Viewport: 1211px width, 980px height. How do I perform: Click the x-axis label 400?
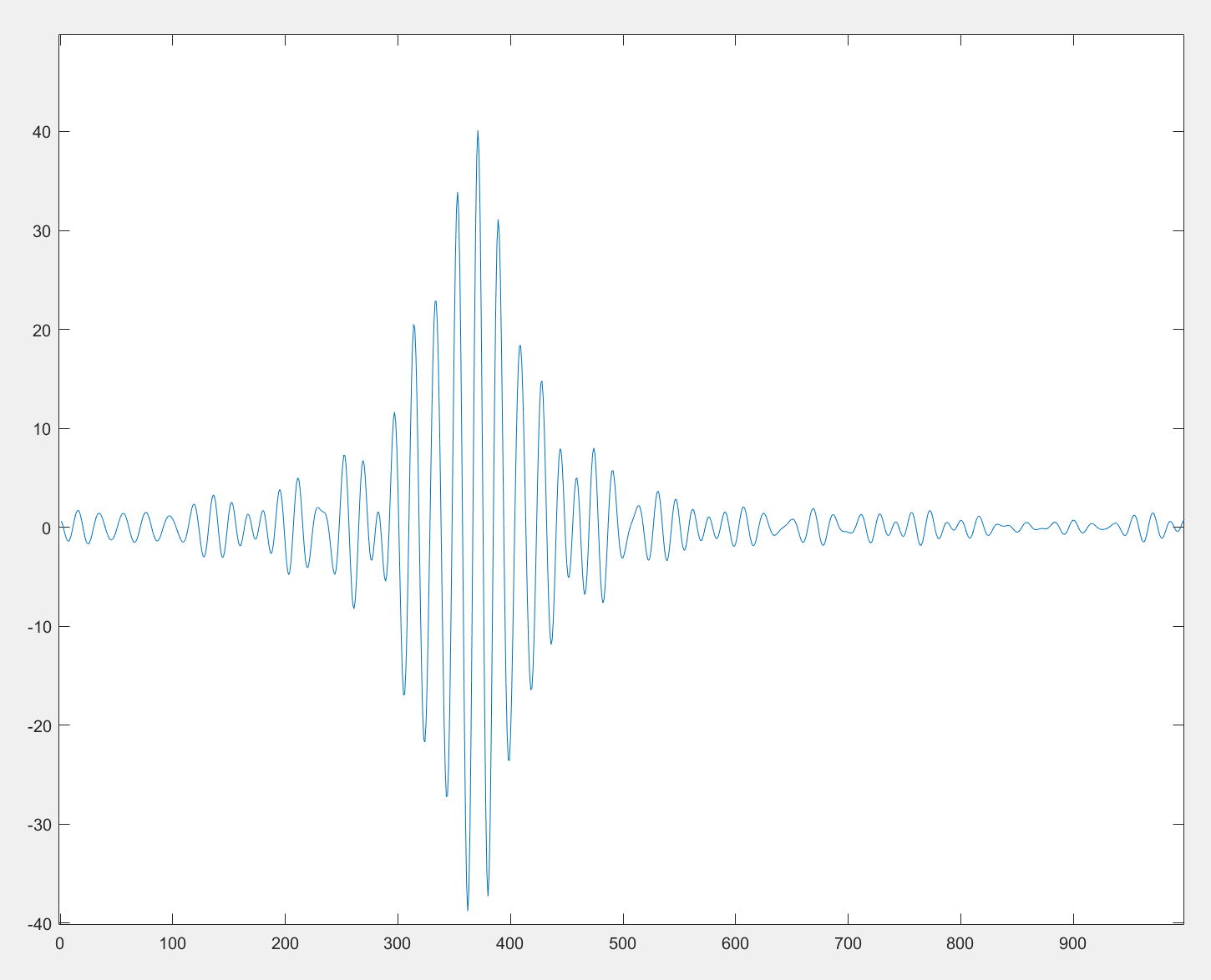point(509,944)
